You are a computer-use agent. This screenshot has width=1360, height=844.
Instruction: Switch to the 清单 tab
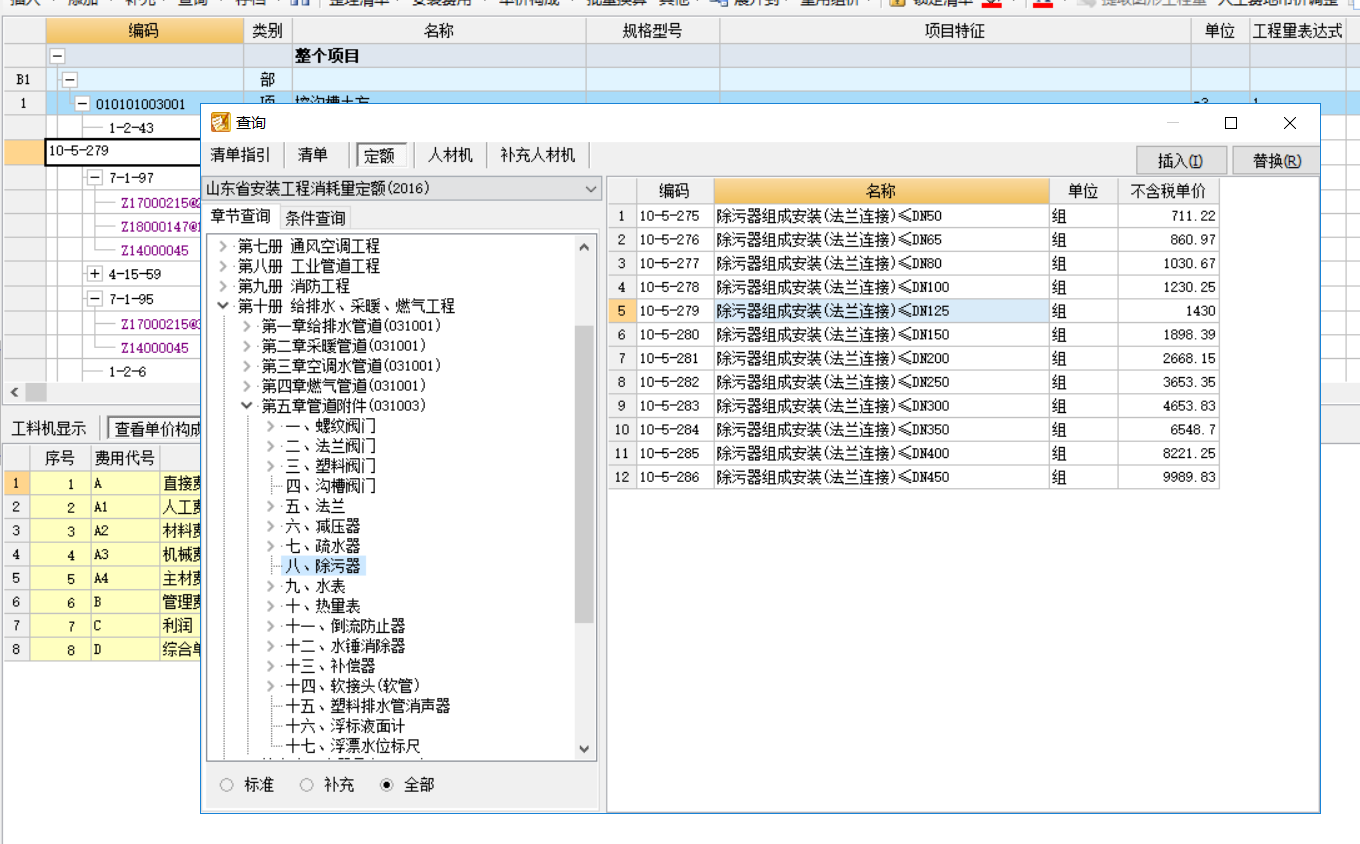pyautogui.click(x=313, y=155)
